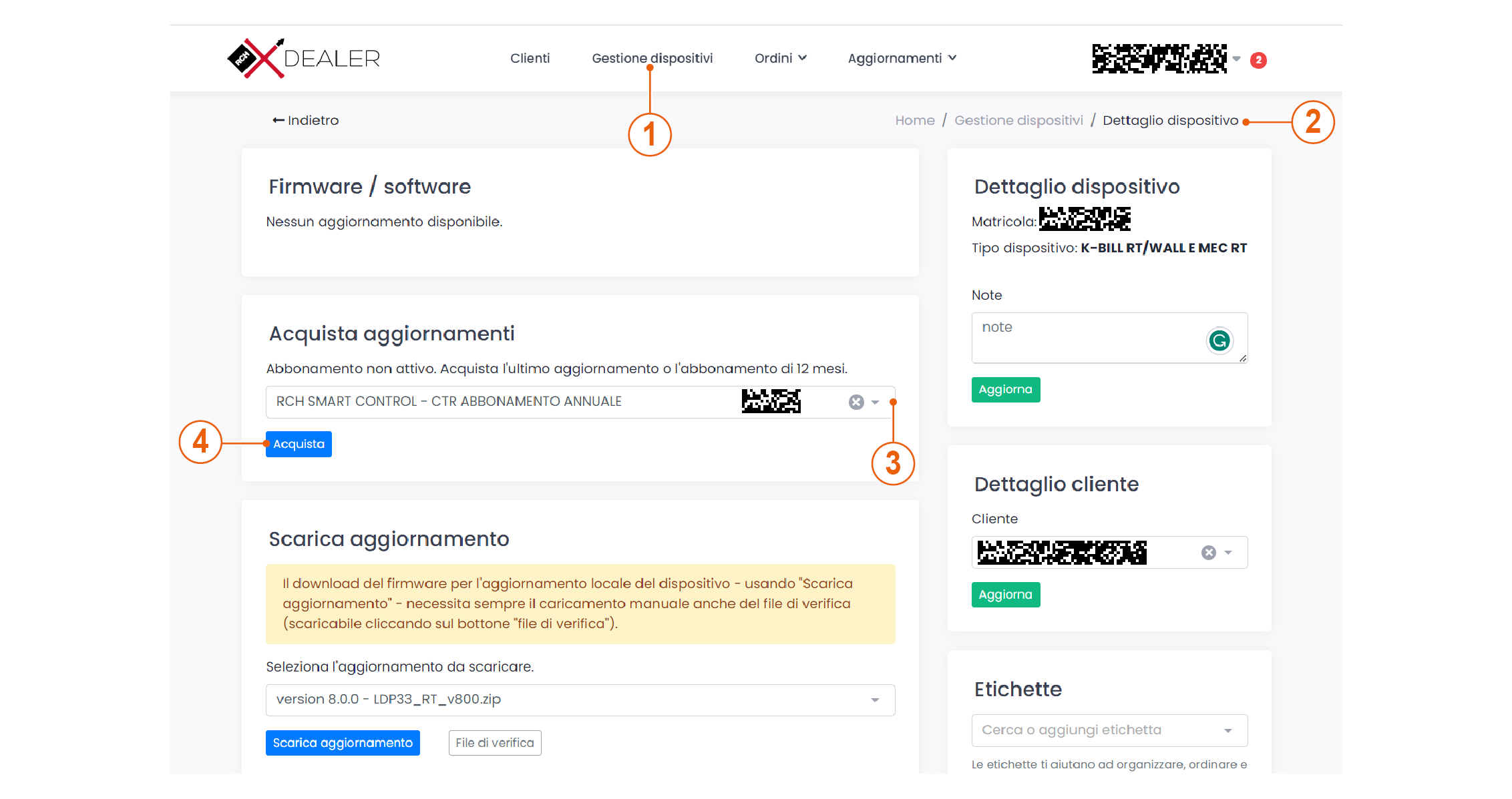Clear the selected subscription product
Image resolution: width=1512 pixels, height=799 pixels.
(856, 402)
